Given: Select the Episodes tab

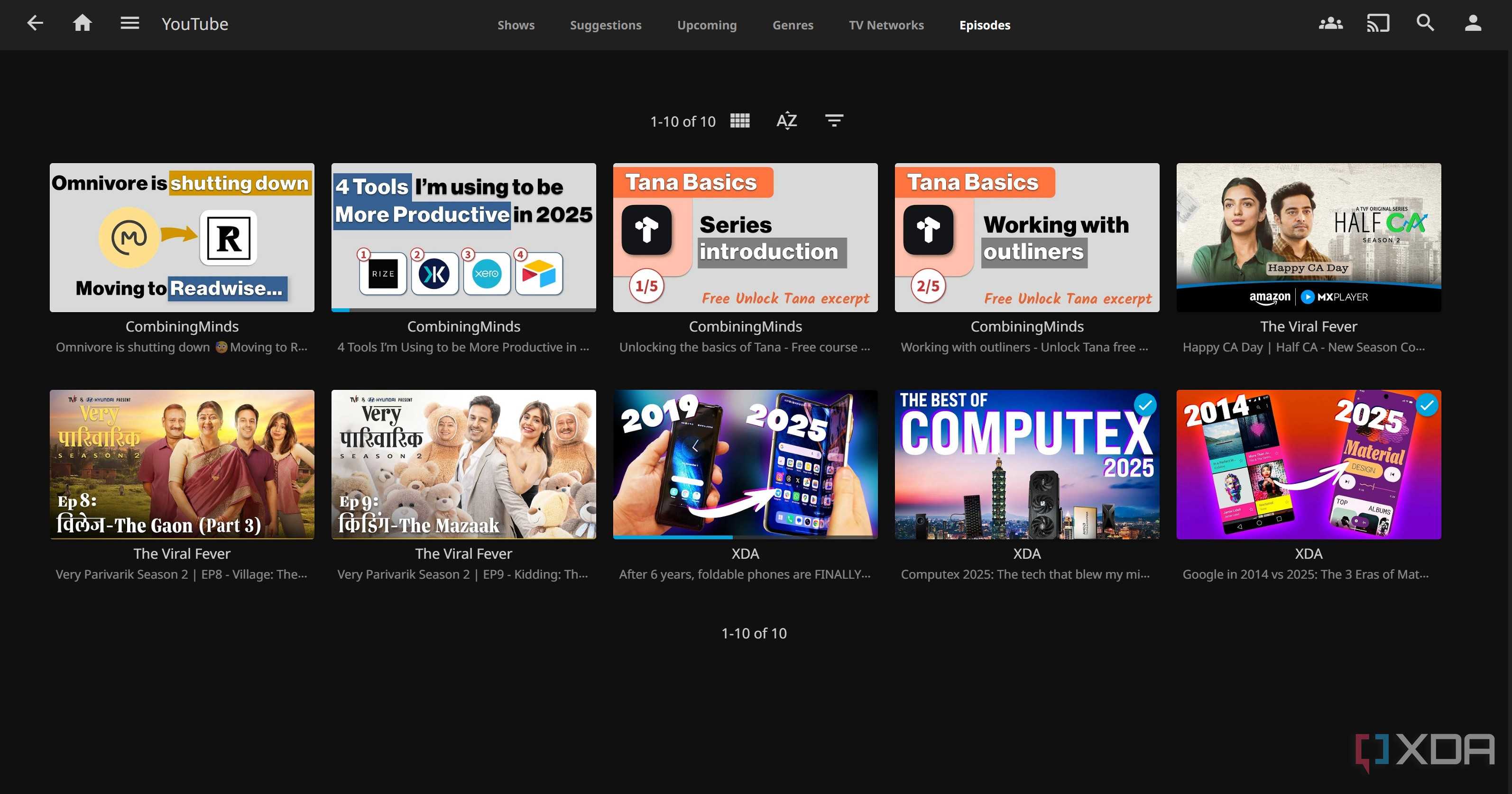Looking at the screenshot, I should coord(985,25).
